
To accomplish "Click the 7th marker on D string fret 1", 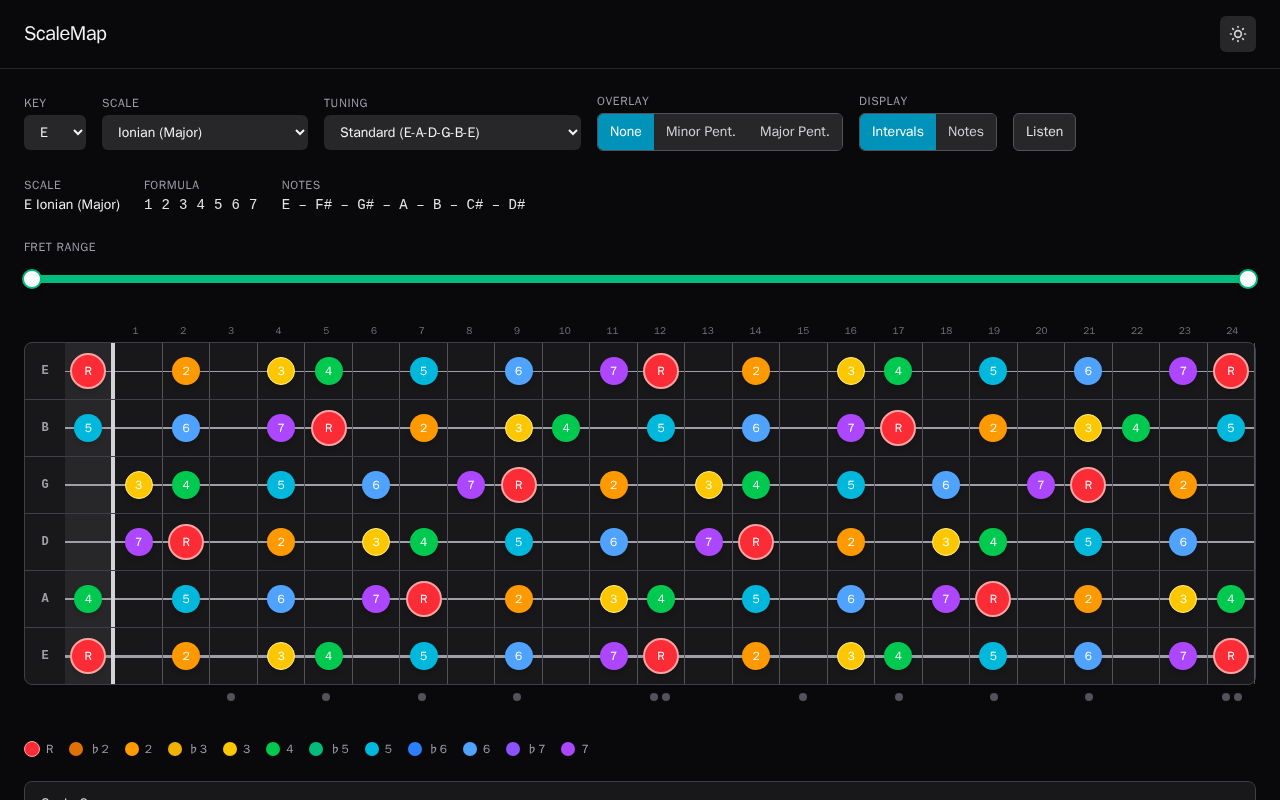I will click(x=139, y=542).
